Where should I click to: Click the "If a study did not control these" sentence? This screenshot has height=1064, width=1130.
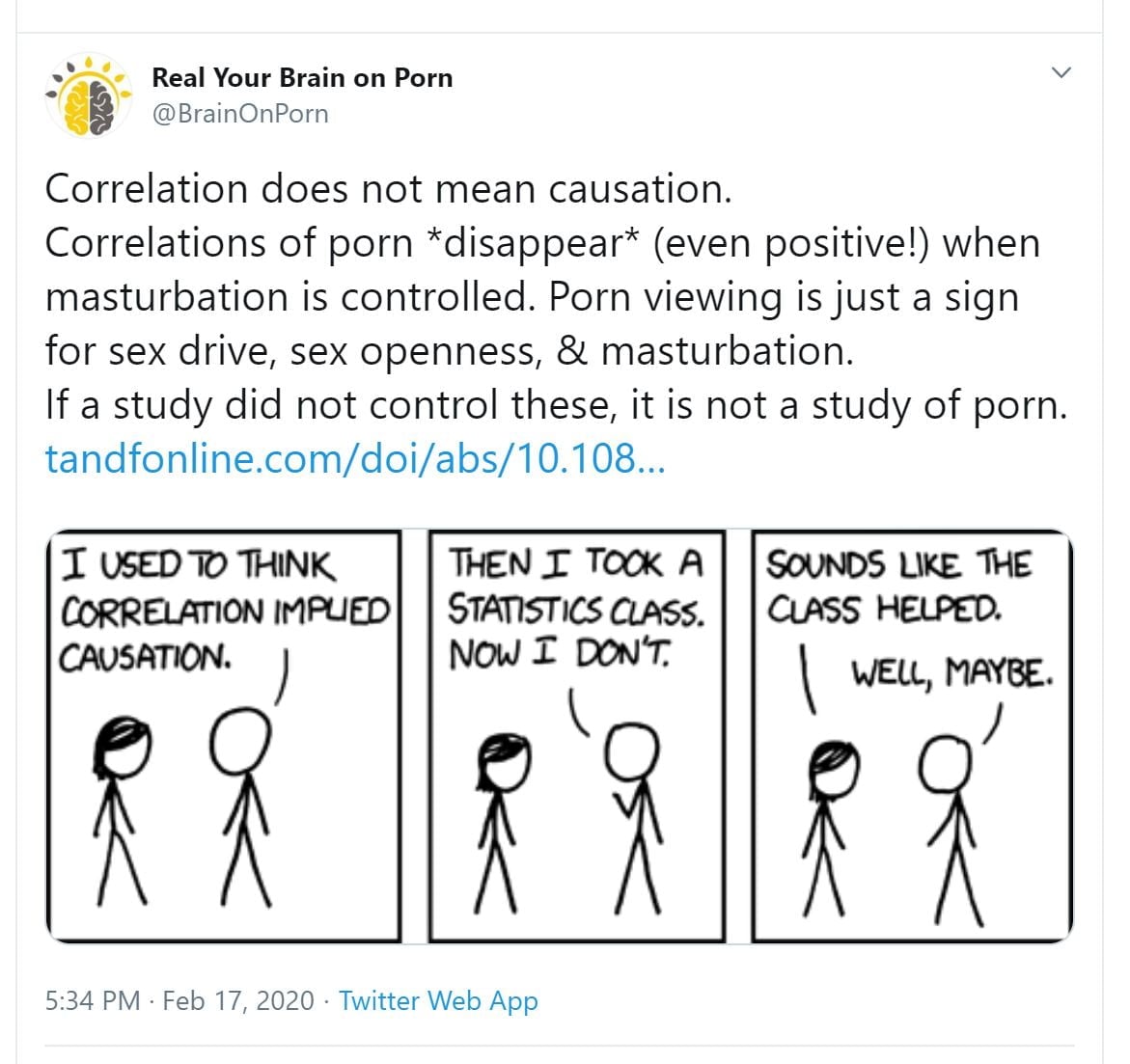coord(556,405)
